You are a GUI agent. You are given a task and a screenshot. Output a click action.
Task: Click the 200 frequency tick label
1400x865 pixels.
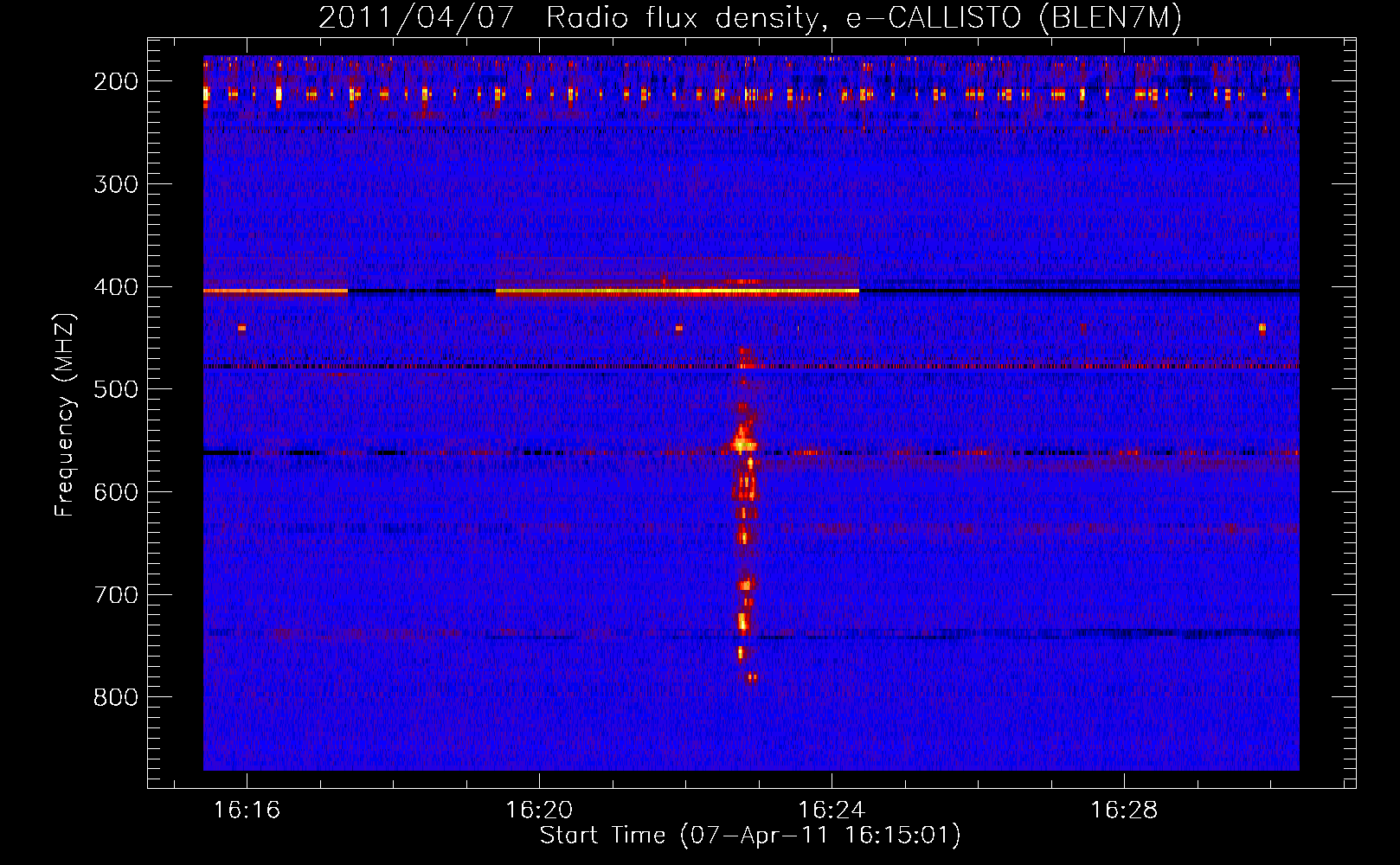(x=116, y=81)
